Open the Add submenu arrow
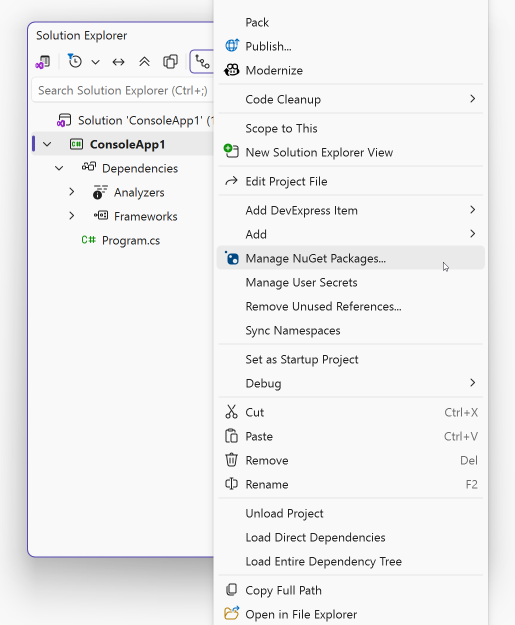Image resolution: width=515 pixels, height=625 pixels. pos(473,234)
